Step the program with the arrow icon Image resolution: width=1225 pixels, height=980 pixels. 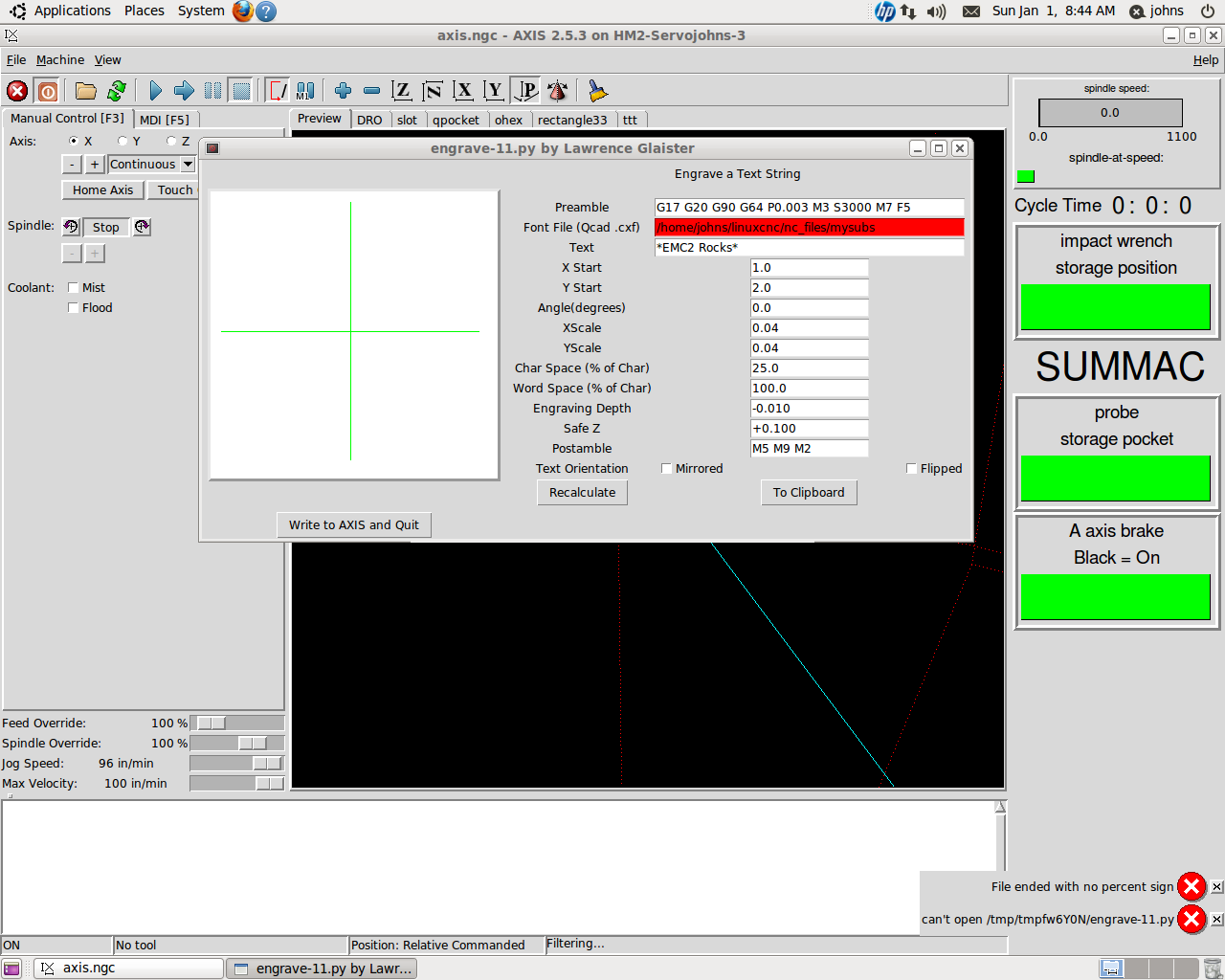point(184,91)
